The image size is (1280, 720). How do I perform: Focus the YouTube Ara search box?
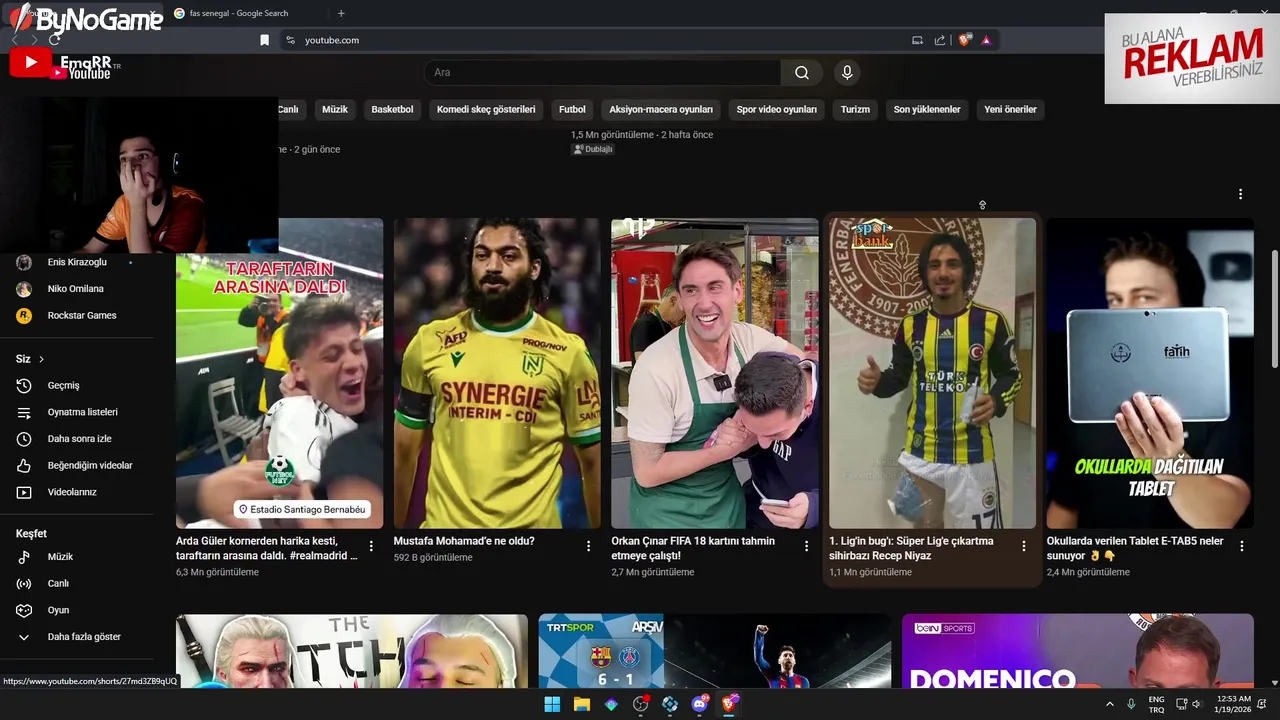(x=603, y=72)
